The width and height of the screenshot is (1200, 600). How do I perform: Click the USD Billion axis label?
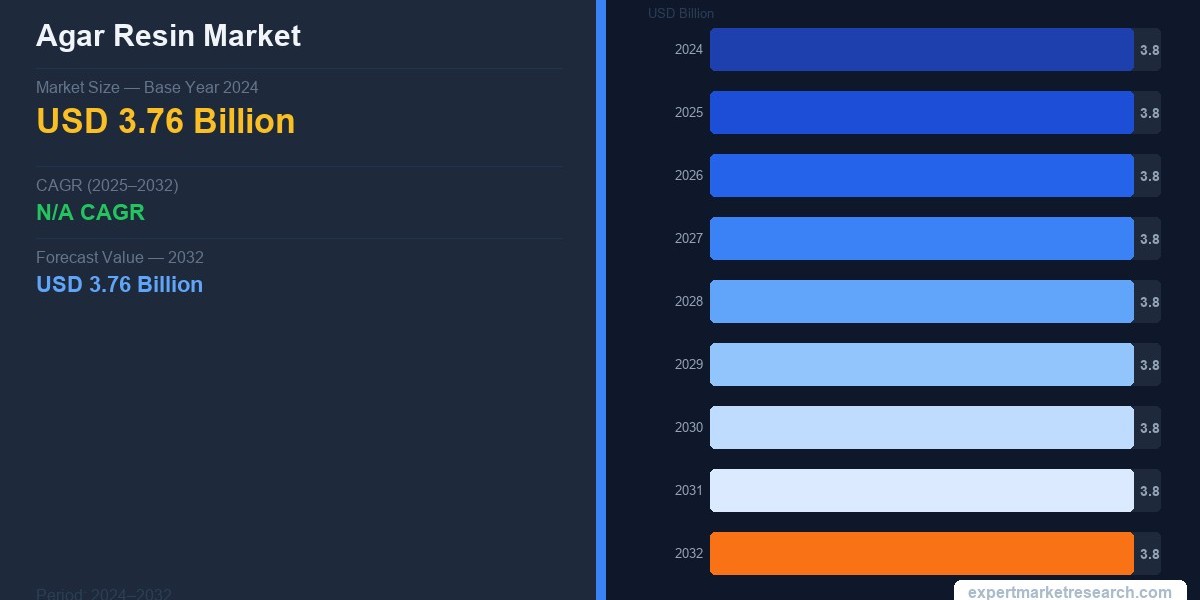pos(680,13)
